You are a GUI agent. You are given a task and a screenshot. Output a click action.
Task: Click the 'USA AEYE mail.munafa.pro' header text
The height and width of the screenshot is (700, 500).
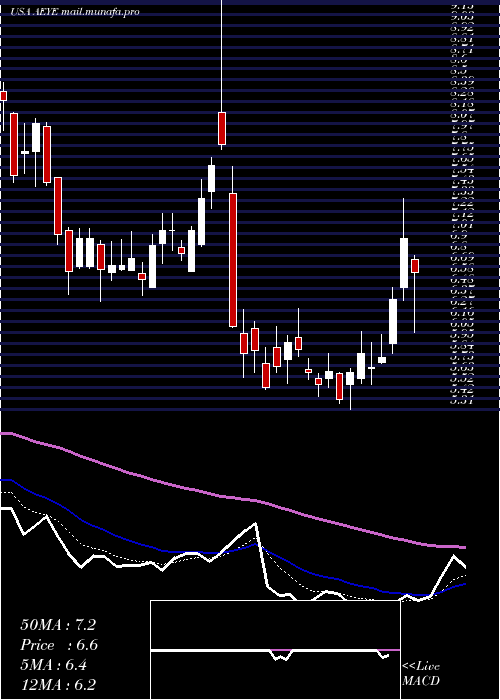(75, 12)
